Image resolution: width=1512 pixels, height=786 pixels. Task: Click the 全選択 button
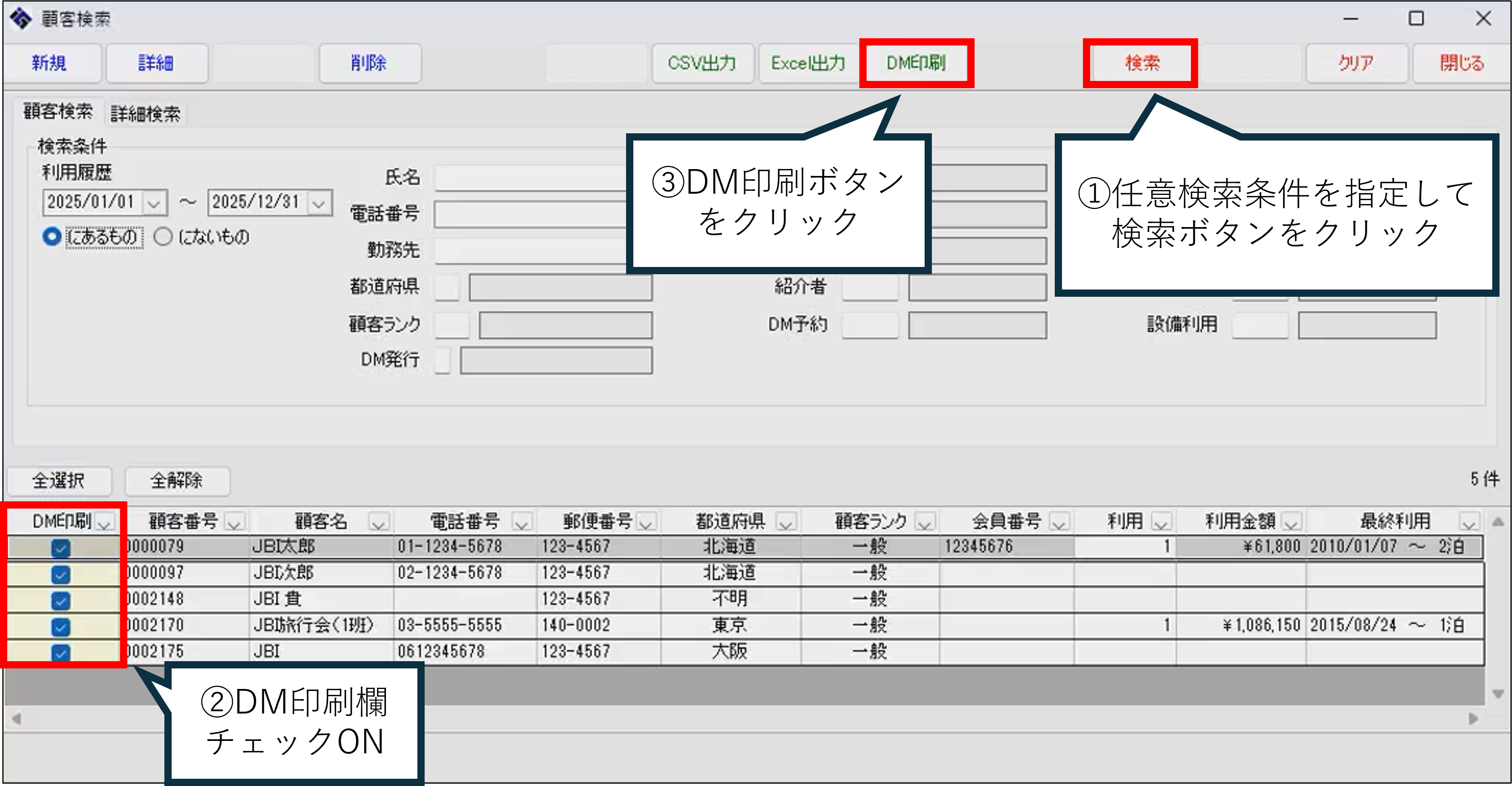[x=59, y=481]
